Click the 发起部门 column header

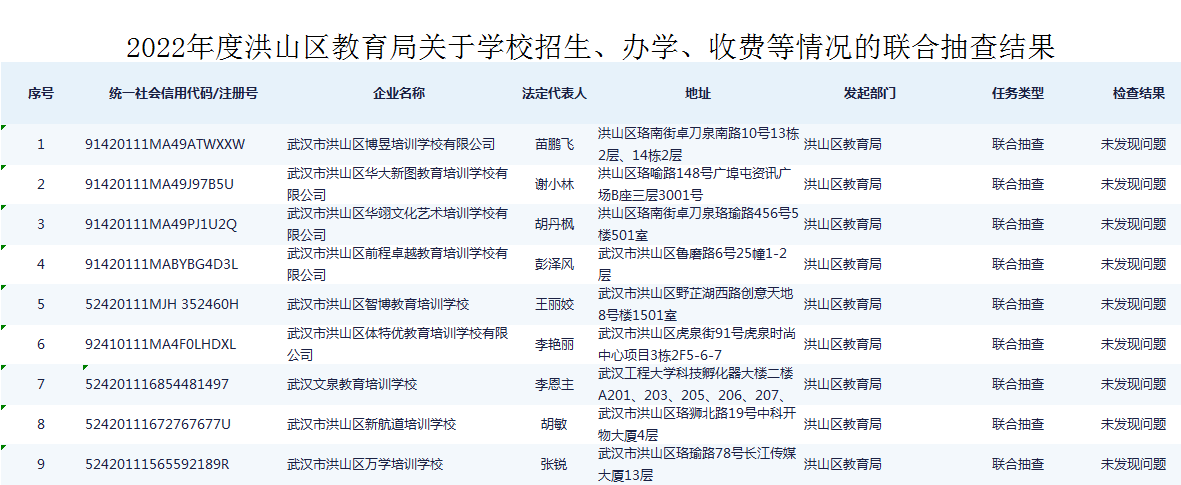pyautogui.click(x=869, y=93)
